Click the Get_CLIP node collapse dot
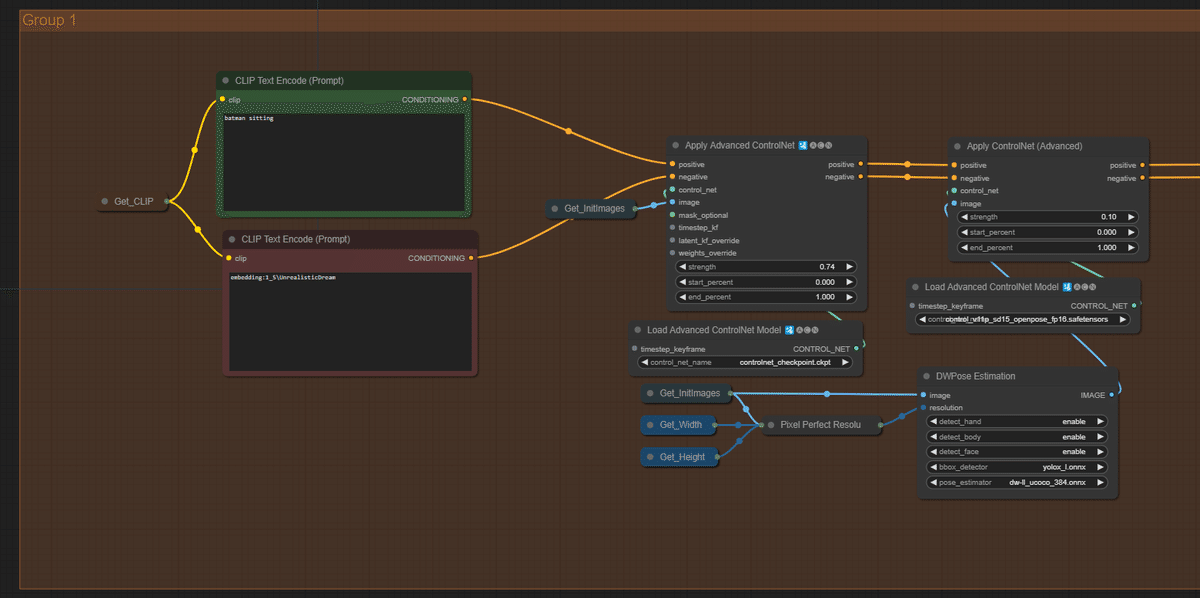Image resolution: width=1200 pixels, height=598 pixels. tap(105, 202)
